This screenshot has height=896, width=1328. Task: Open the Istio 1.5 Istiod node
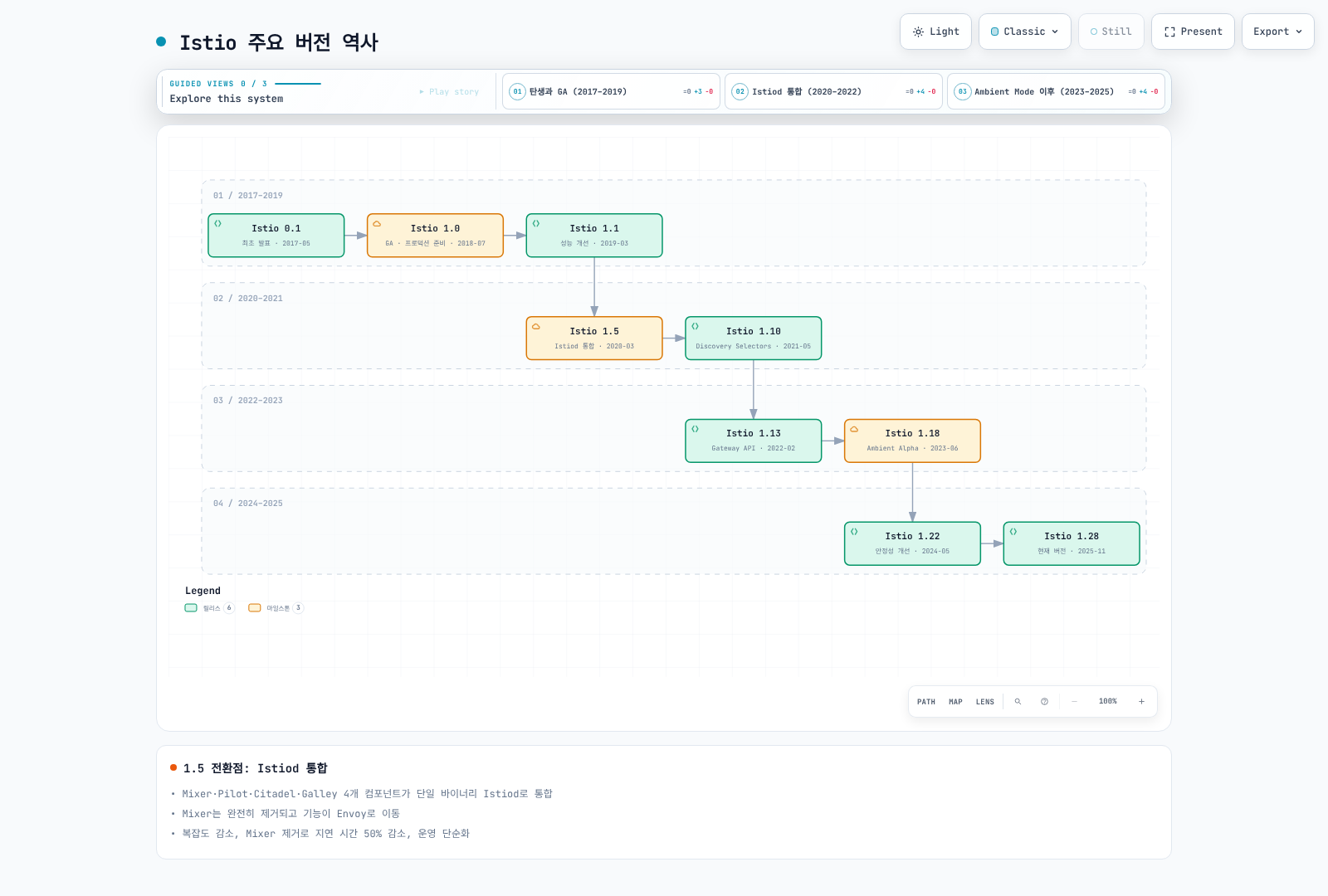[594, 338]
